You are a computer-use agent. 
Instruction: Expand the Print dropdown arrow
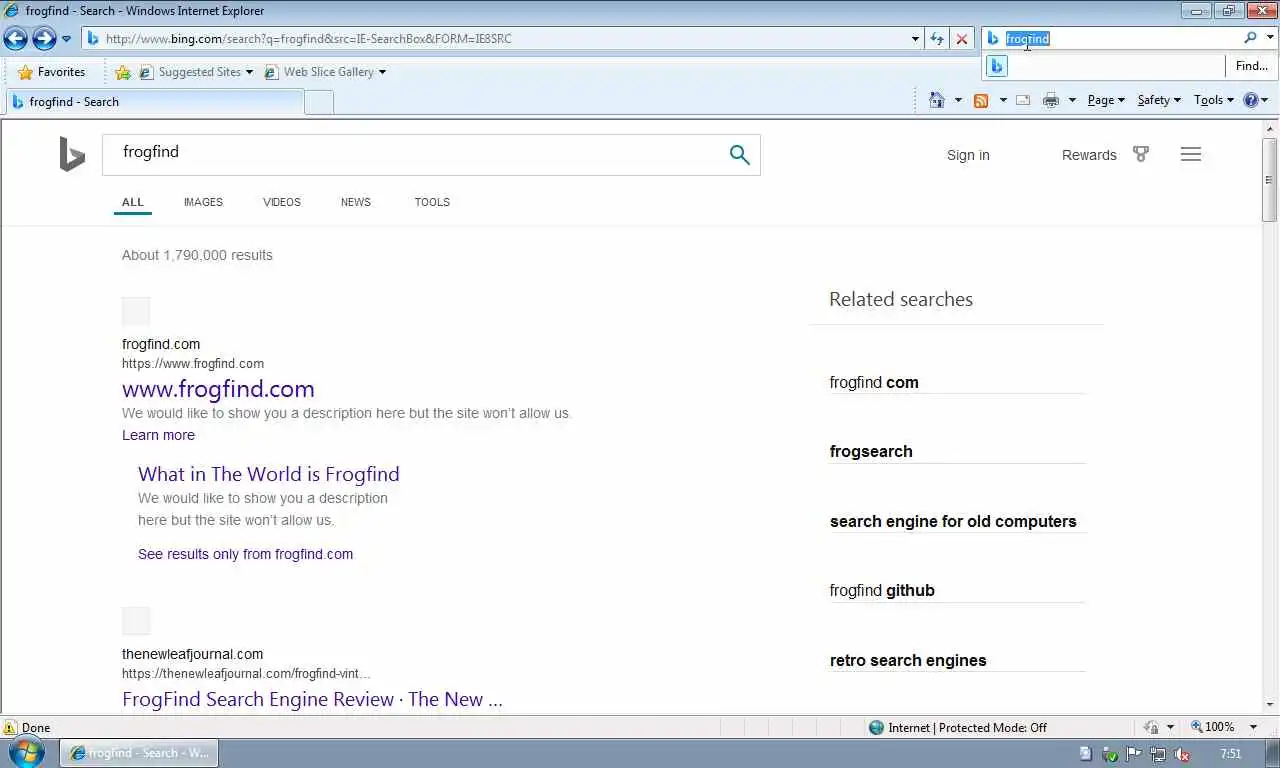(1072, 100)
